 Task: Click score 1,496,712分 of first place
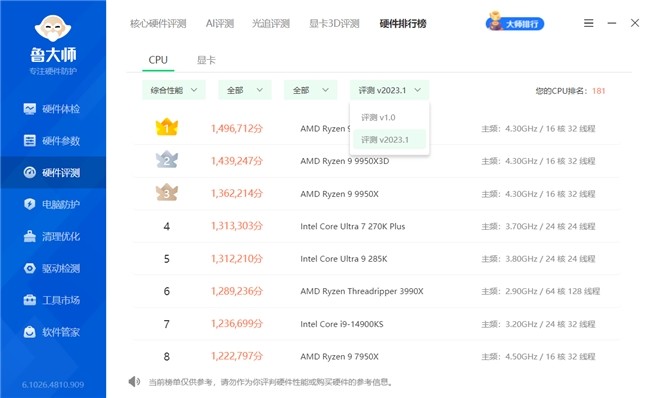237,129
